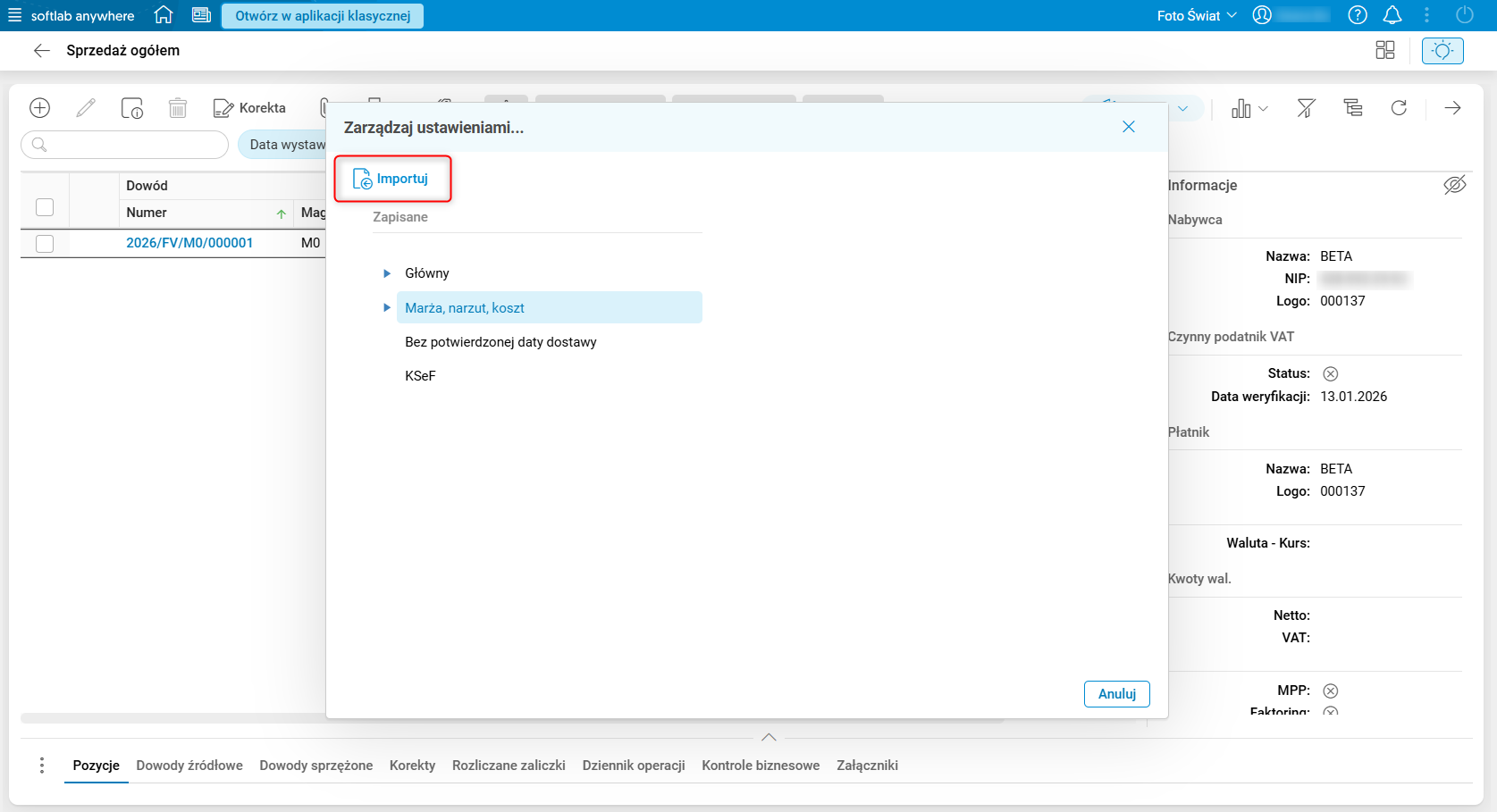This screenshot has width=1497, height=812.
Task: Open the vertical three-dot menu in header
Action: click(1427, 15)
